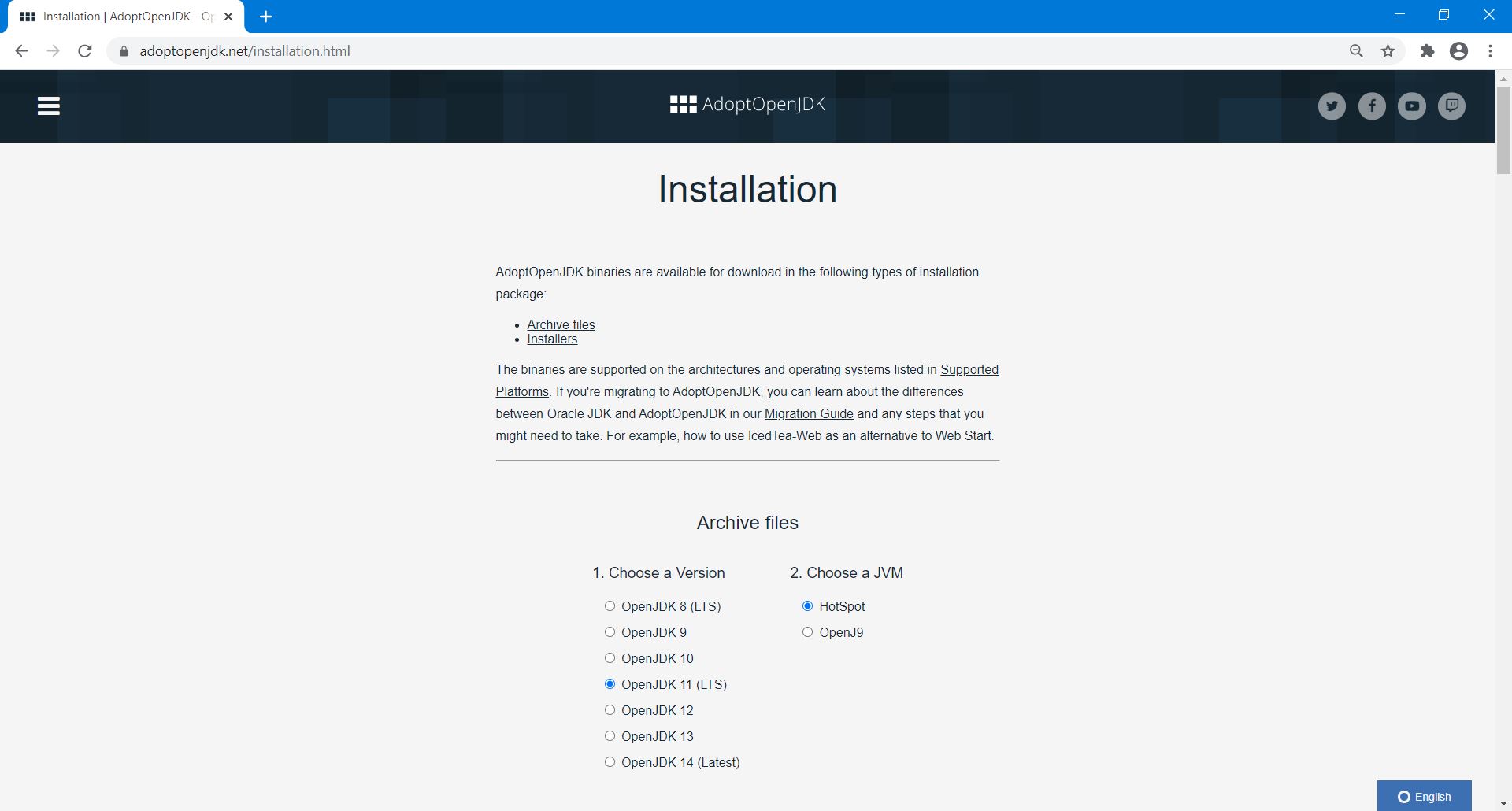Jump to the Installers link

click(552, 339)
